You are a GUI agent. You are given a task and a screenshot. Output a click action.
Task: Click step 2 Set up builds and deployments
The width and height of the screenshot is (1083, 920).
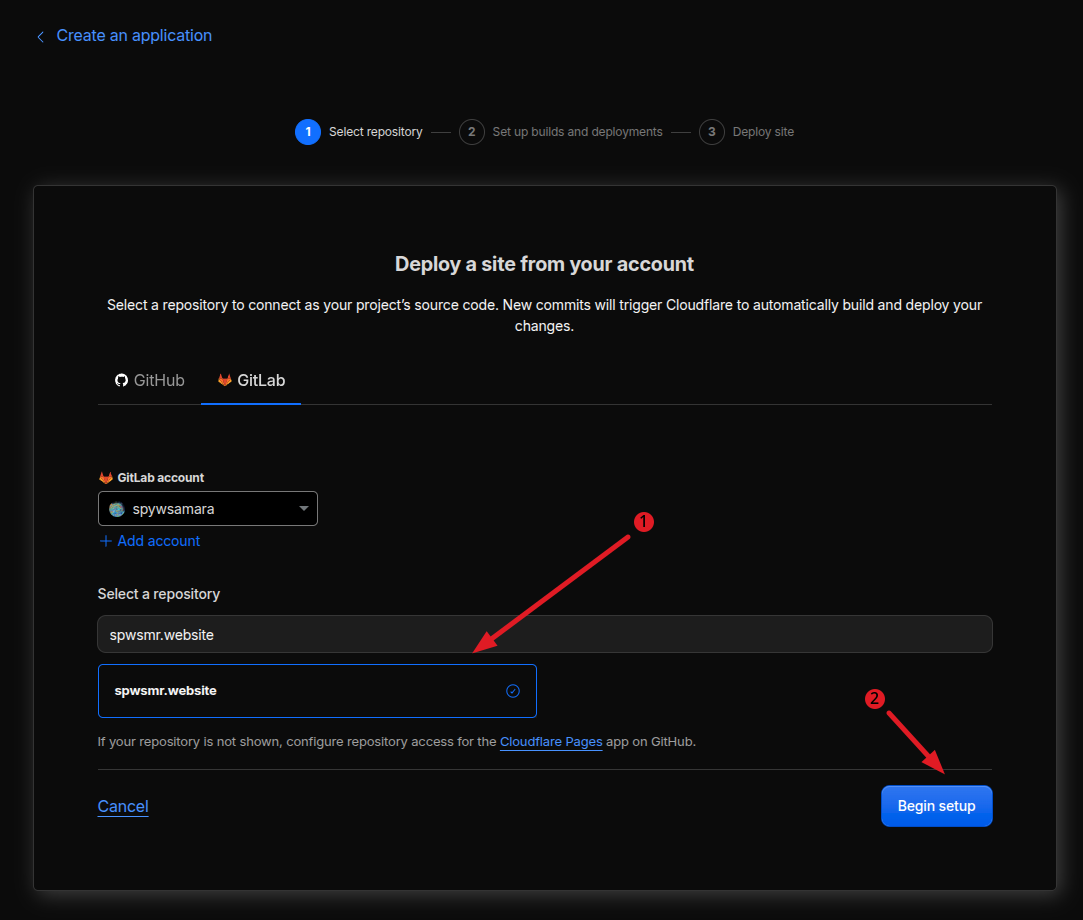pos(561,132)
